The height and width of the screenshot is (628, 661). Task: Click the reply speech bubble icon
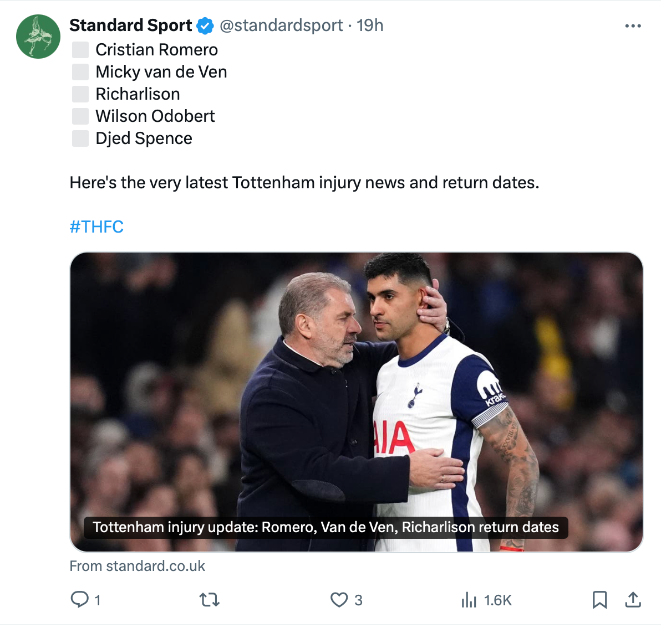(x=80, y=600)
